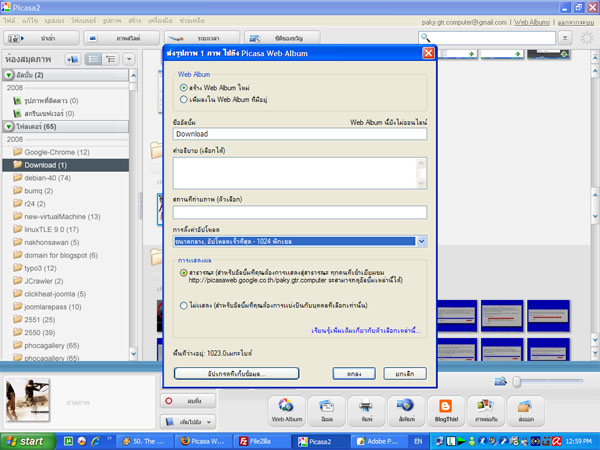Click the Import button in top toolbar
The height and width of the screenshot is (450, 600).
pos(41,38)
